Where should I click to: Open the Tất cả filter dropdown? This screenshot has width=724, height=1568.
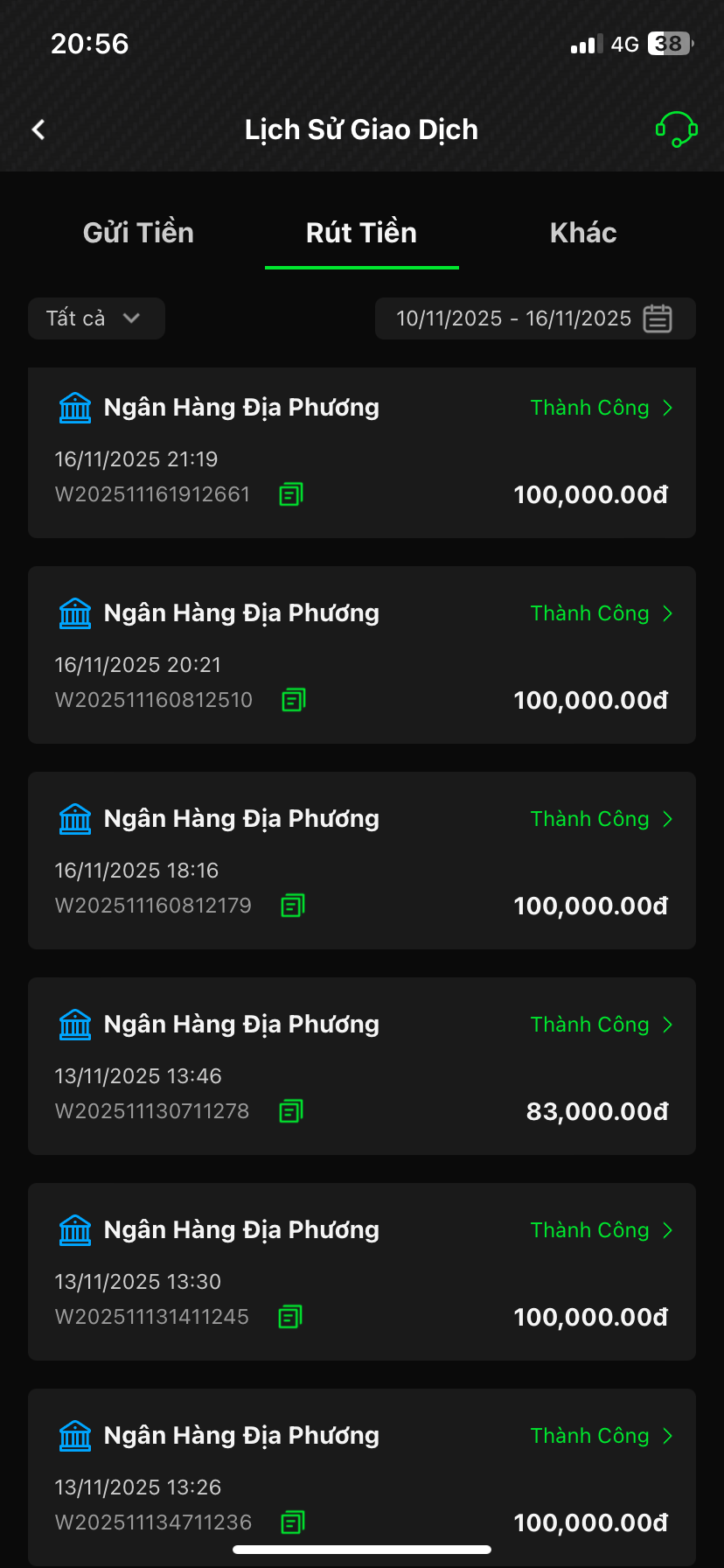click(x=96, y=318)
